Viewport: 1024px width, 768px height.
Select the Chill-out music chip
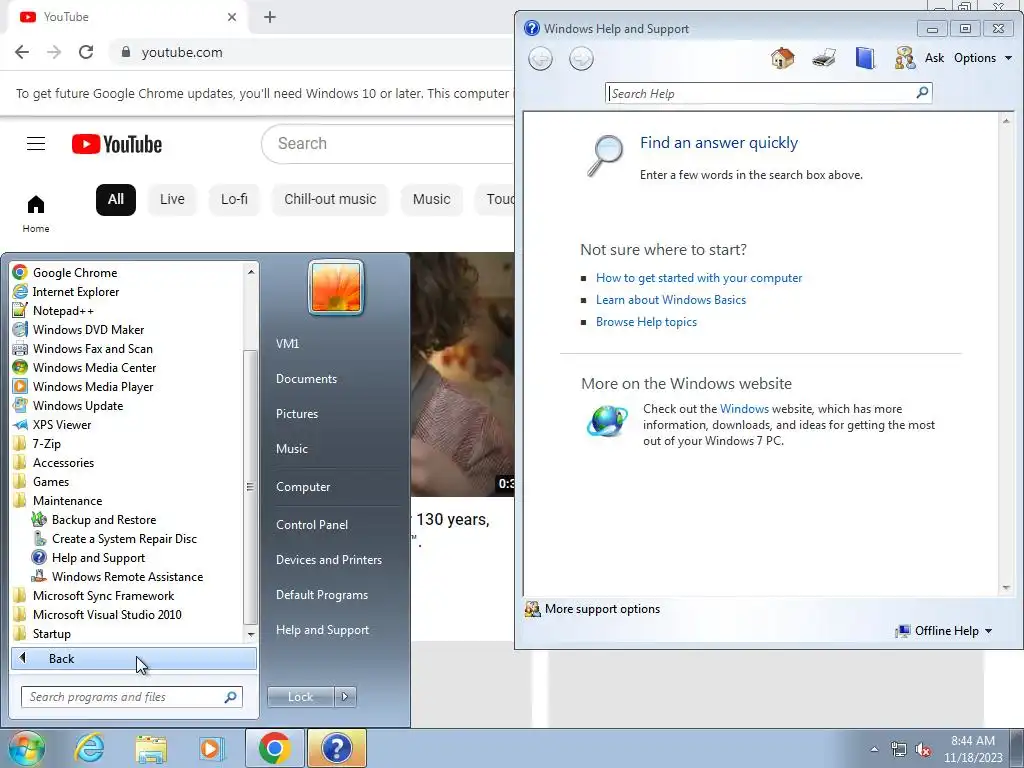point(330,199)
